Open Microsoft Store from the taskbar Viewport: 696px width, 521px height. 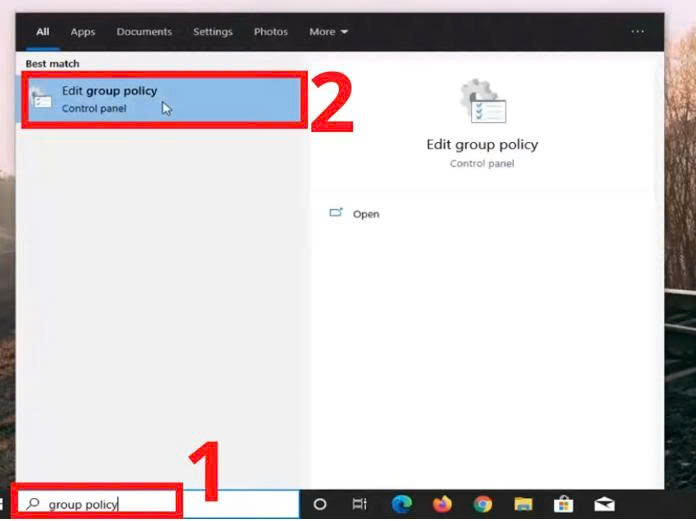click(x=563, y=504)
